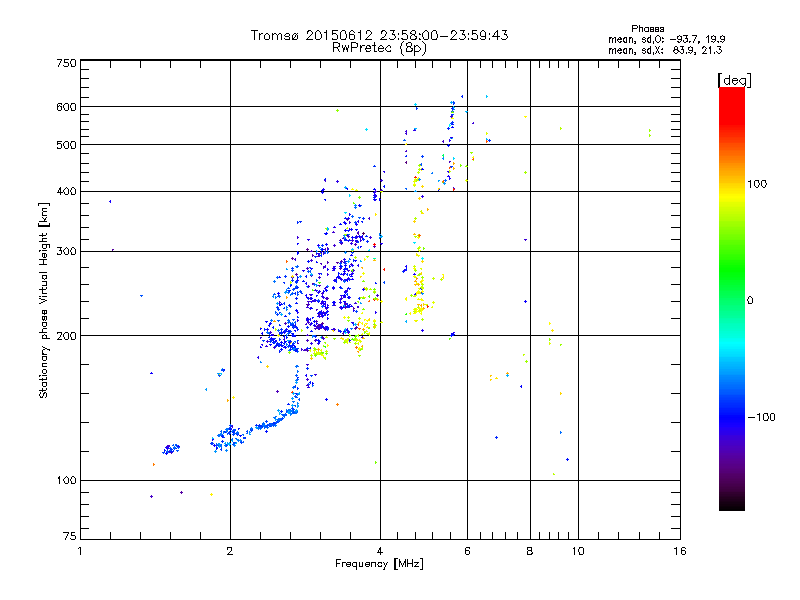Click the y-axis label 'Stationary phase Virtual Height [km]'
This screenshot has width=800, height=600.
coord(43,300)
